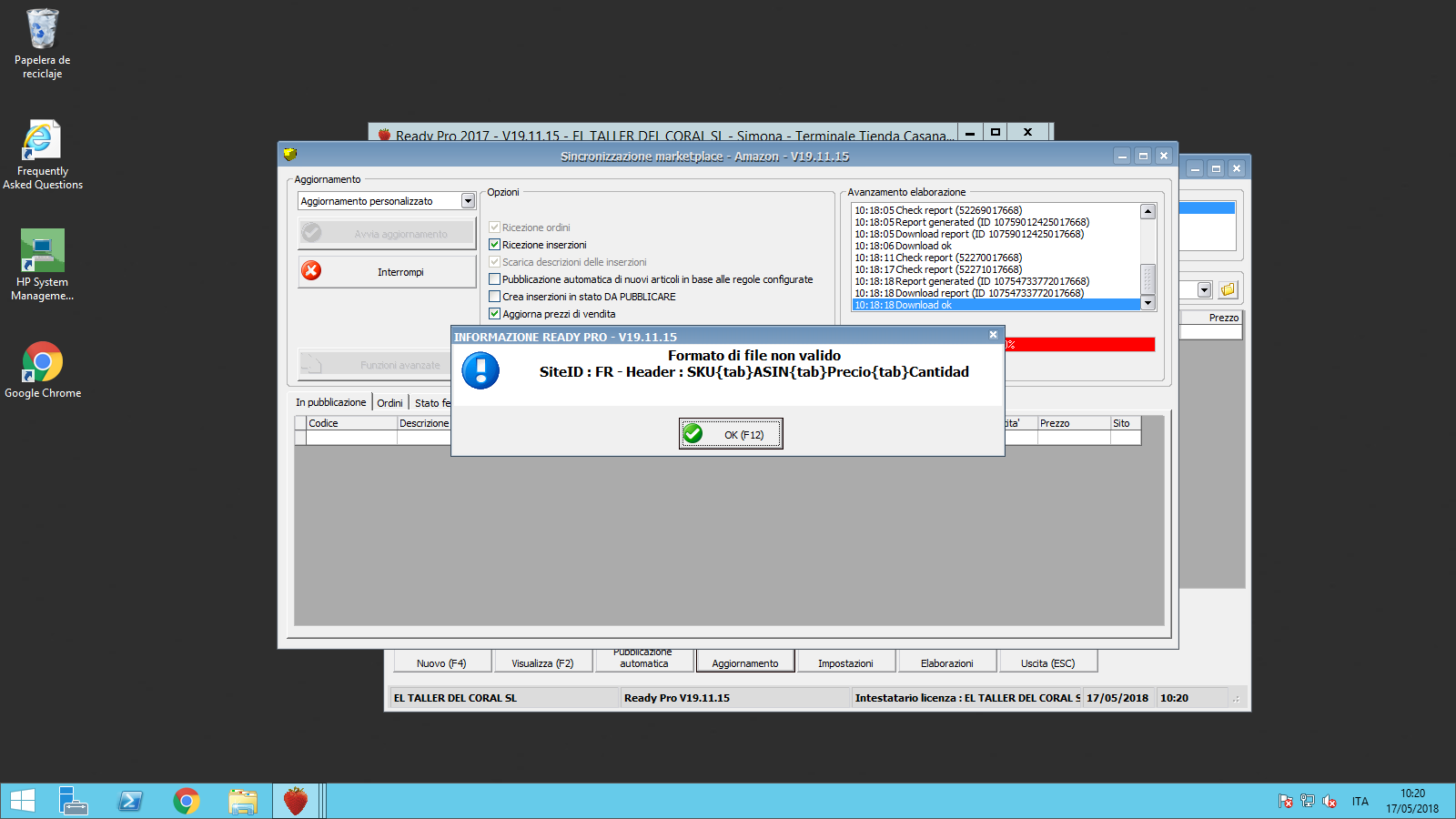Image resolution: width=1456 pixels, height=819 pixels.
Task: Click the disabled Ricezione ordini checkbox
Action: point(495,227)
